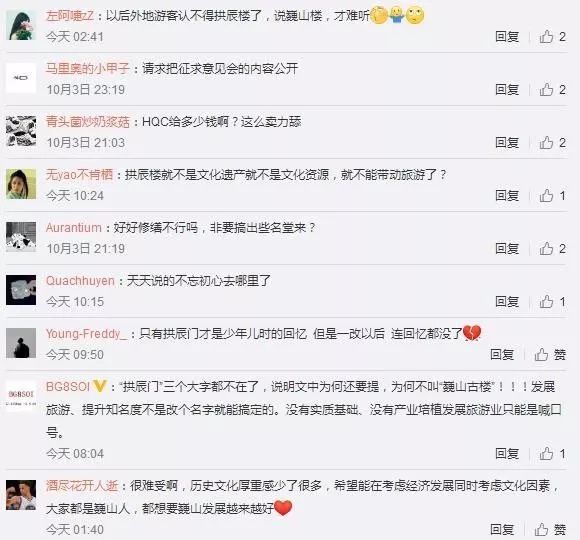
Task: Thumbs-up the 无yao不肯栖 comment
Action: point(552,196)
